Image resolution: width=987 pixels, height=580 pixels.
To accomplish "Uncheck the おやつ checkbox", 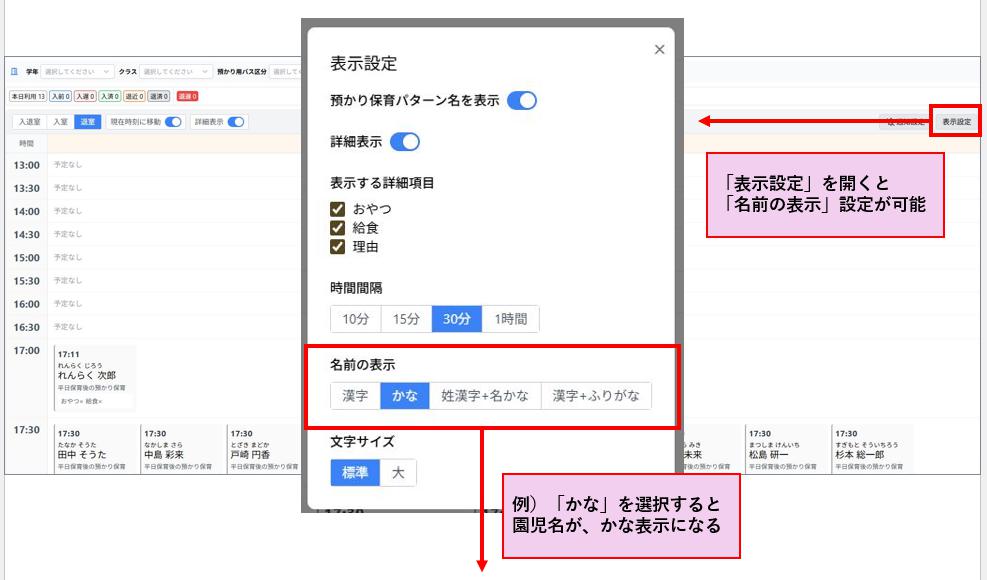I will (x=338, y=209).
